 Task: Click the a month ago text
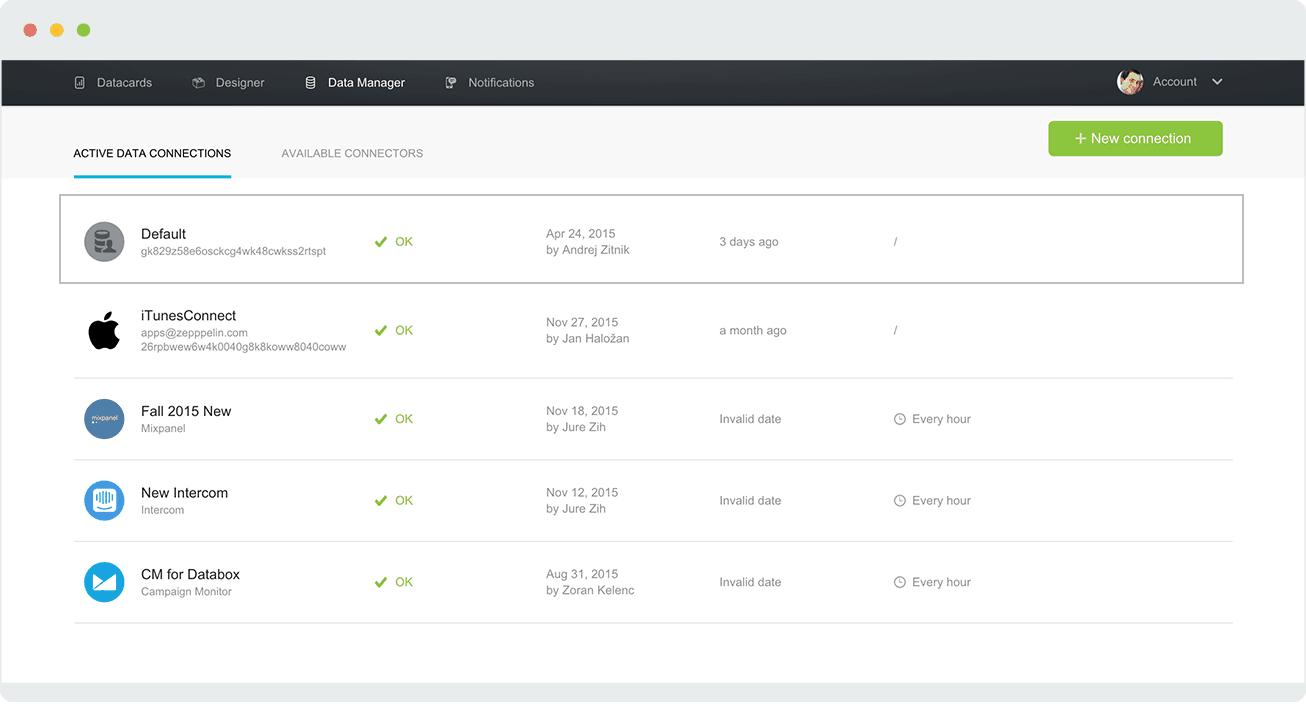[753, 330]
